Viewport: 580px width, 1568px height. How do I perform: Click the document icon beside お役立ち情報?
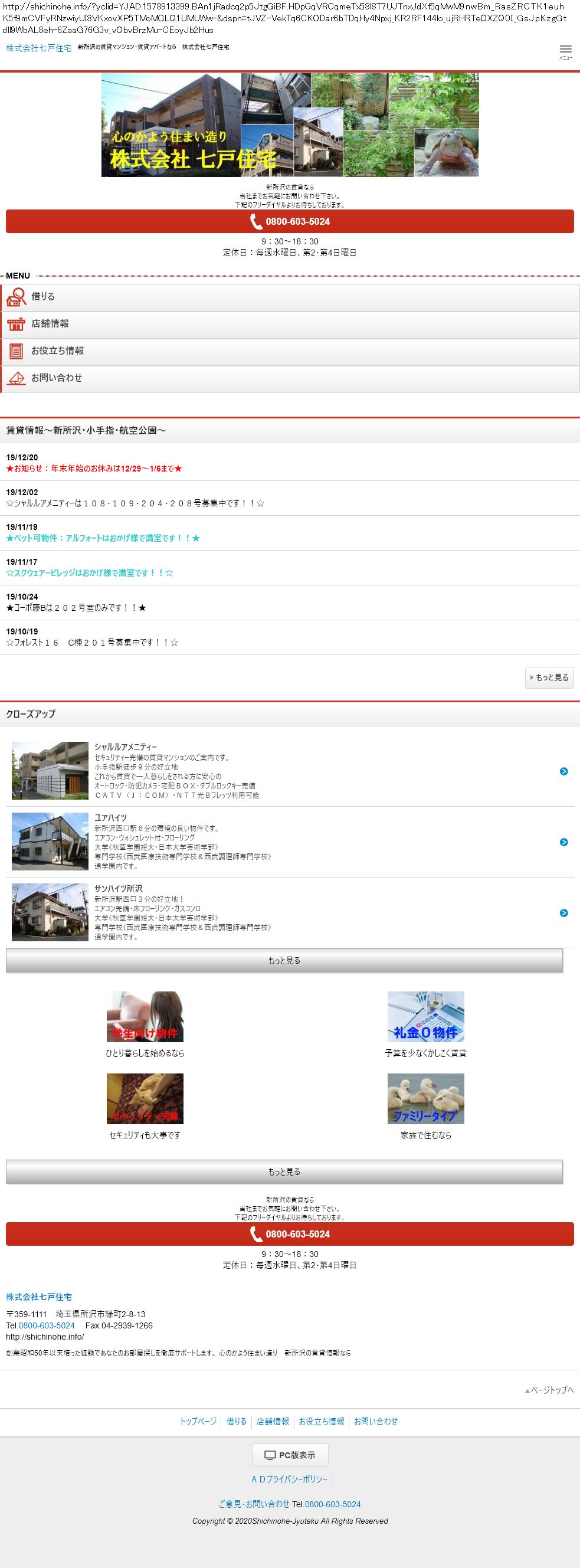point(17,351)
